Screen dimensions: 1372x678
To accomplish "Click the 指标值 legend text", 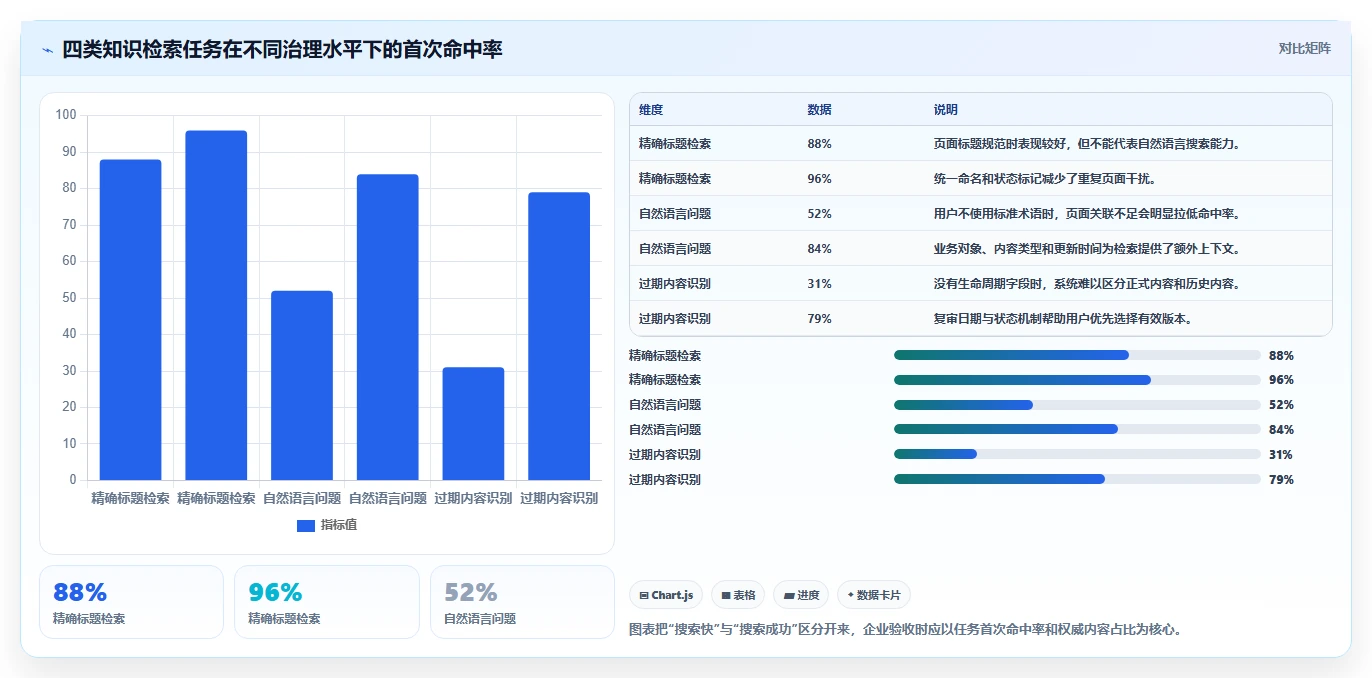I will pyautogui.click(x=339, y=526).
